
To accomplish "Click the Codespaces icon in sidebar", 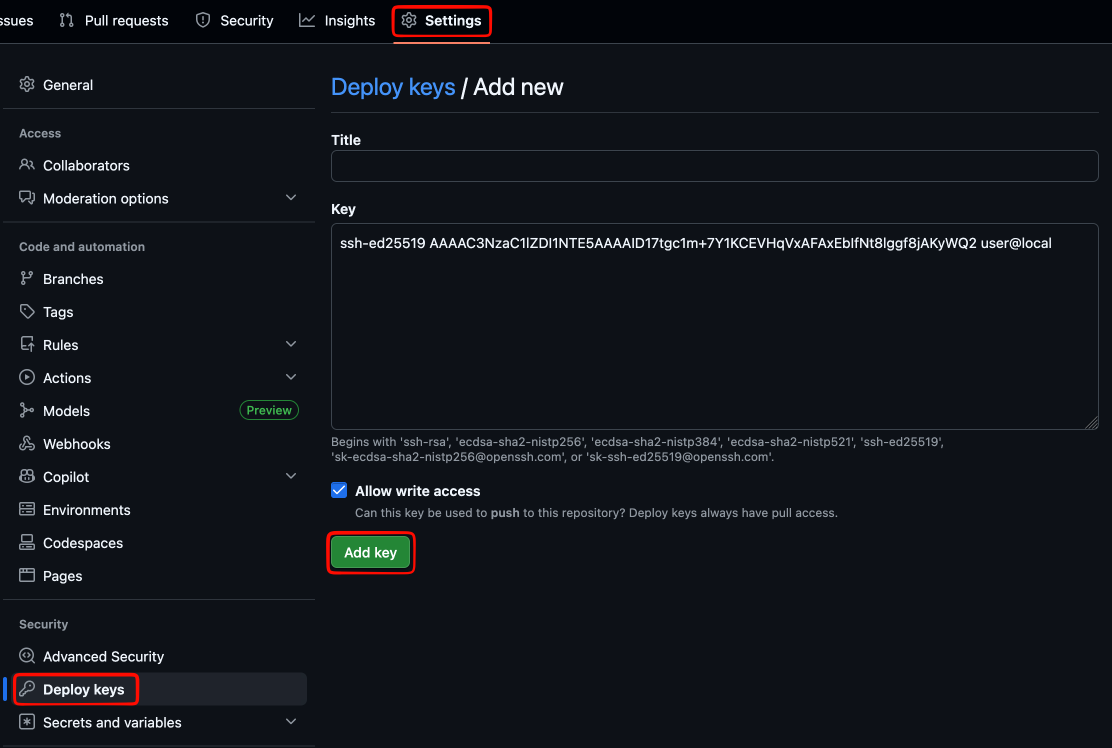I will click(27, 543).
